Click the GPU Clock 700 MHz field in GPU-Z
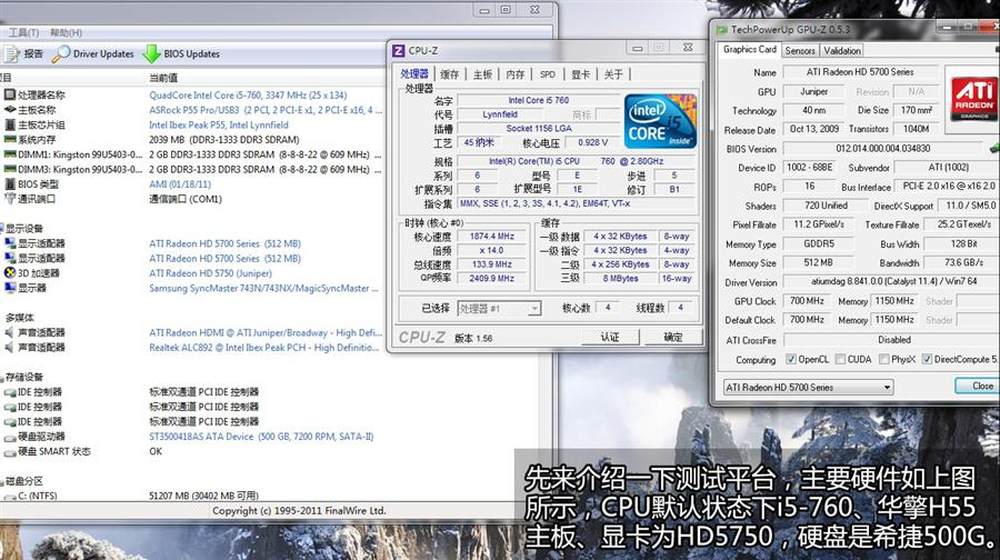 (807, 301)
